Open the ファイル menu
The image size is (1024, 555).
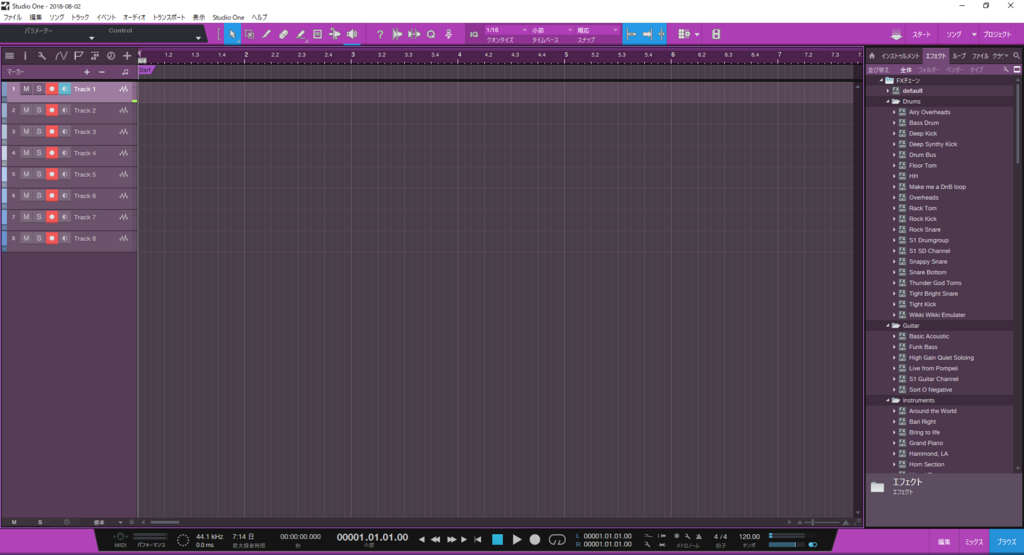point(12,18)
